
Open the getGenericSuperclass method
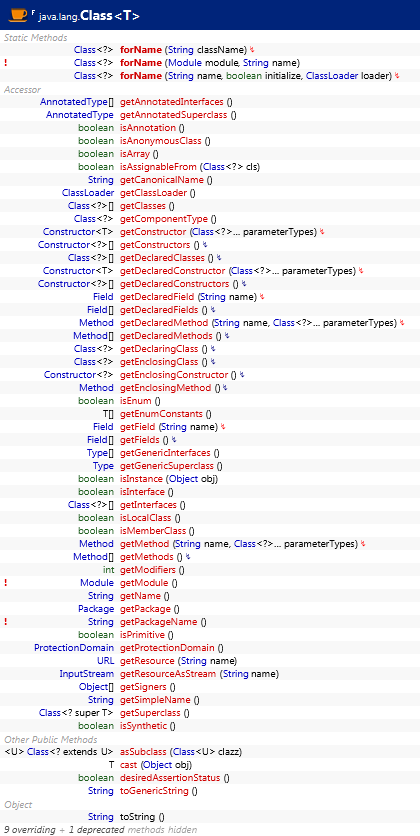pos(166,466)
